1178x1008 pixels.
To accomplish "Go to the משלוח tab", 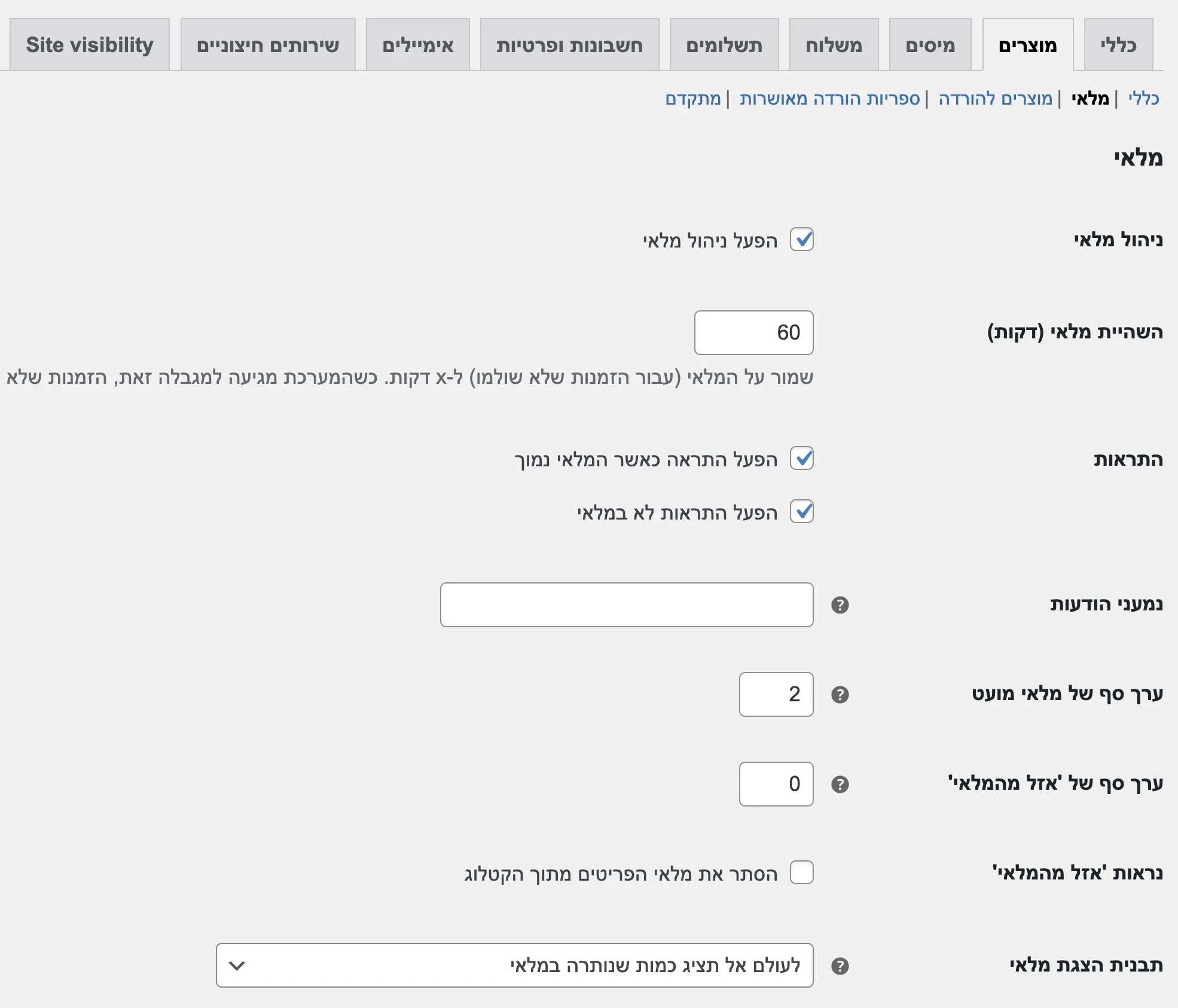I will 834,45.
